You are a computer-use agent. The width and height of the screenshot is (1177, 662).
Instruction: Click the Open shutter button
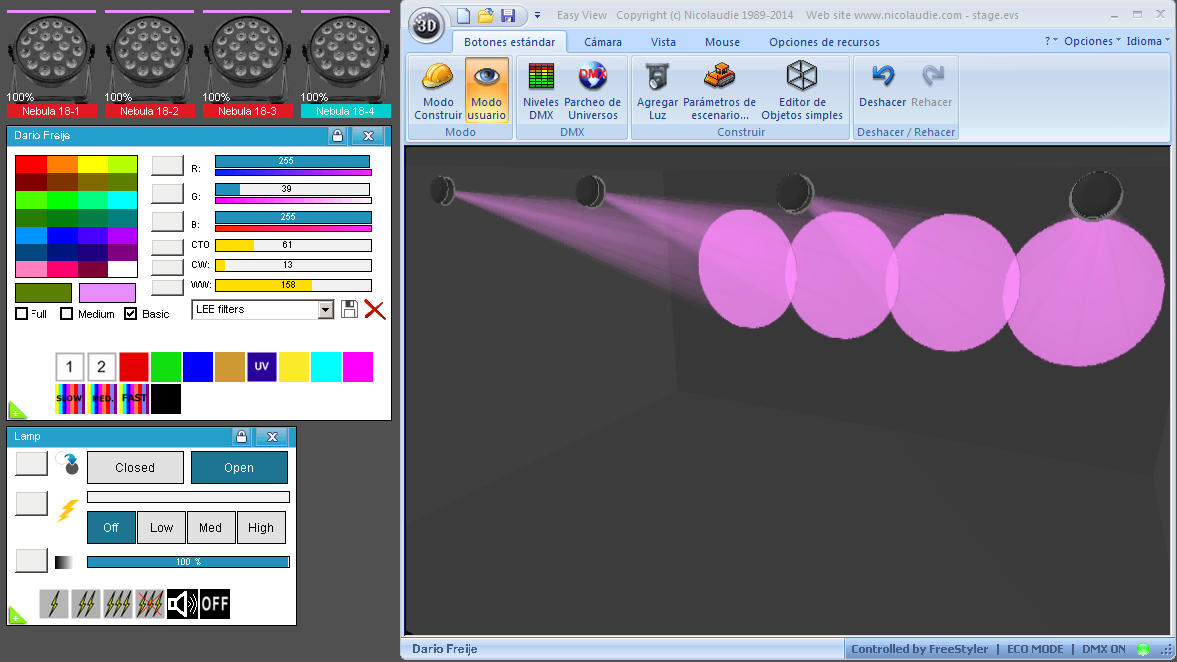239,467
